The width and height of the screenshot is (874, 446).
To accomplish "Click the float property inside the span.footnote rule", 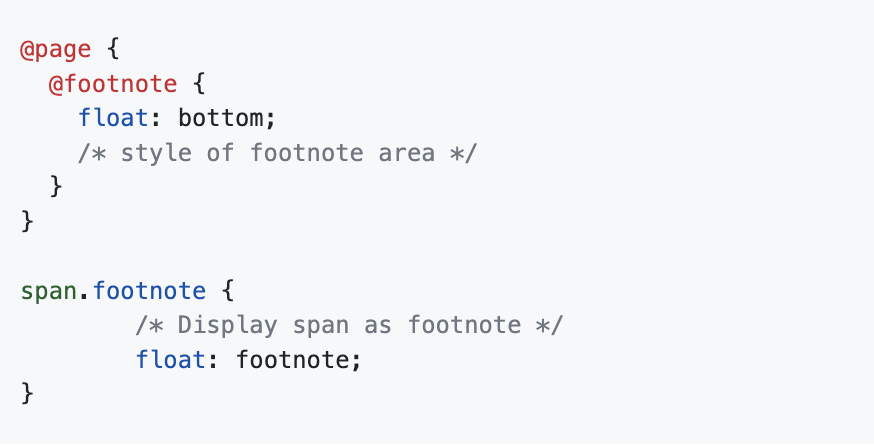I will tap(171, 359).
